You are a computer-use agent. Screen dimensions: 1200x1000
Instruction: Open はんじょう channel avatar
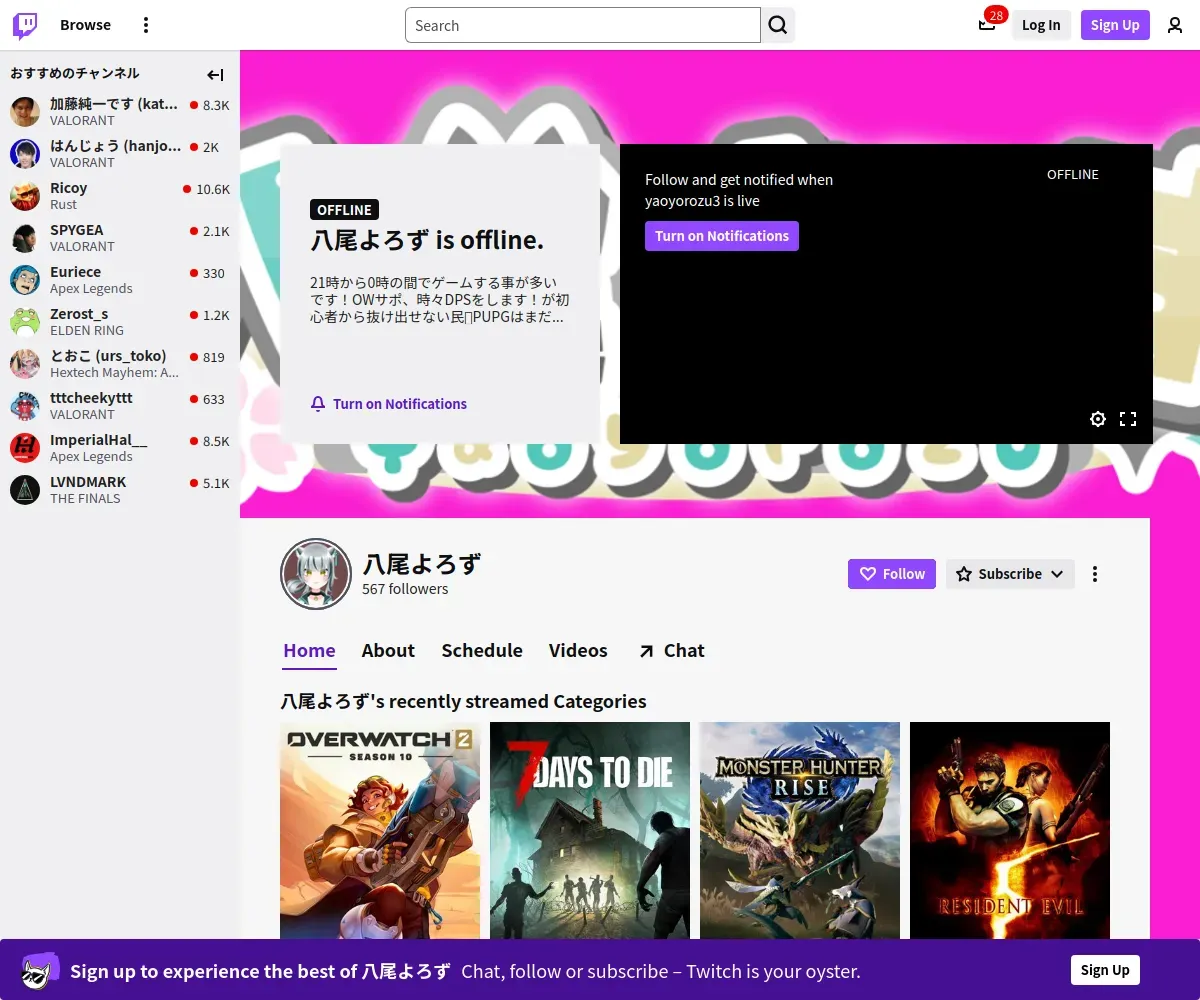25,154
